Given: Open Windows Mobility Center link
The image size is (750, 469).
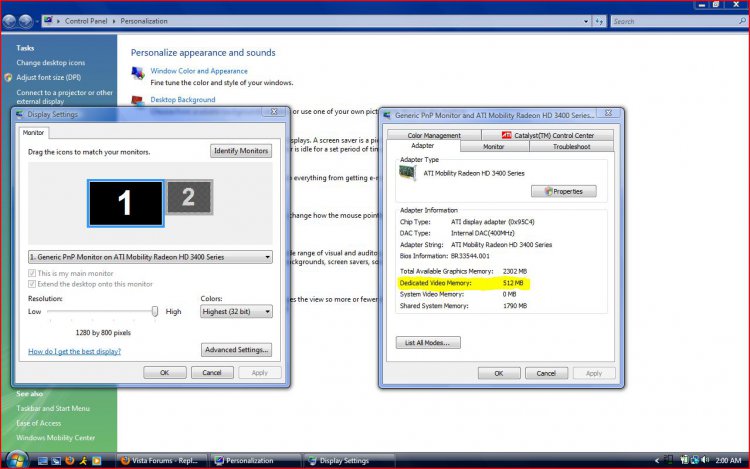Looking at the screenshot, I should (x=55, y=437).
